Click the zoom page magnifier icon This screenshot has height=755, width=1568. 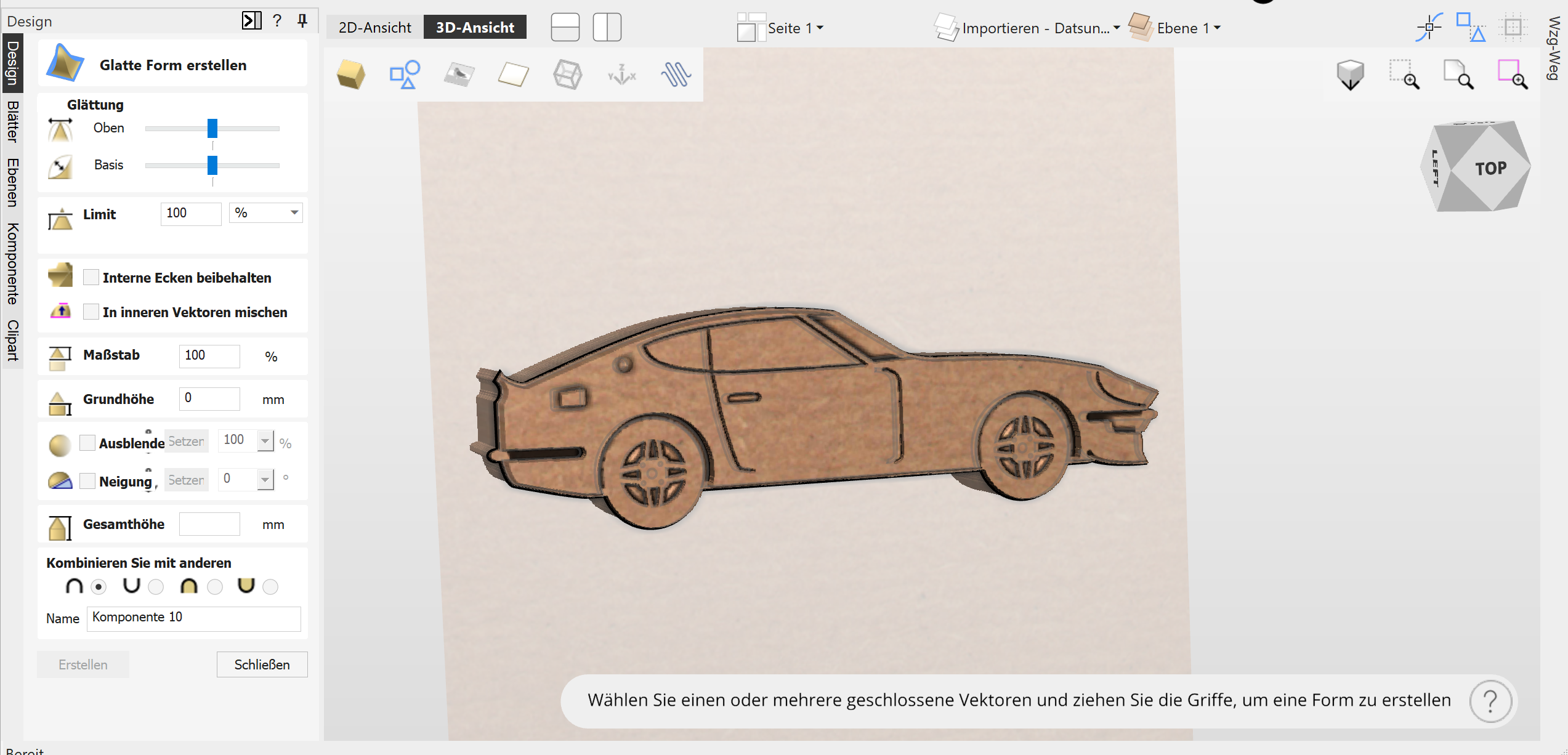pyautogui.click(x=1458, y=75)
